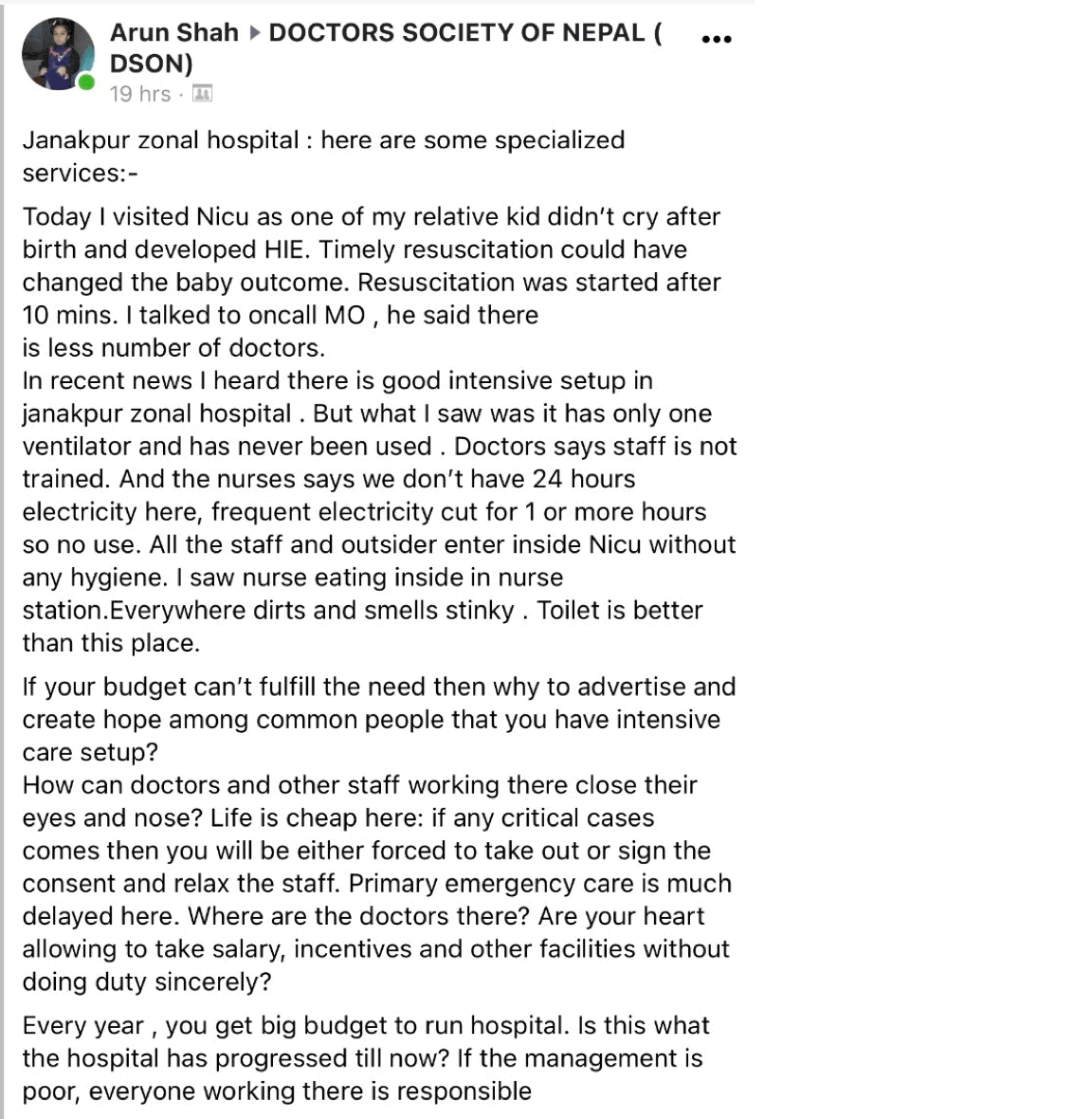The width and height of the screenshot is (1092, 1119).
Task: Click the 'is less number of doctors.' line
Action: pos(173,347)
